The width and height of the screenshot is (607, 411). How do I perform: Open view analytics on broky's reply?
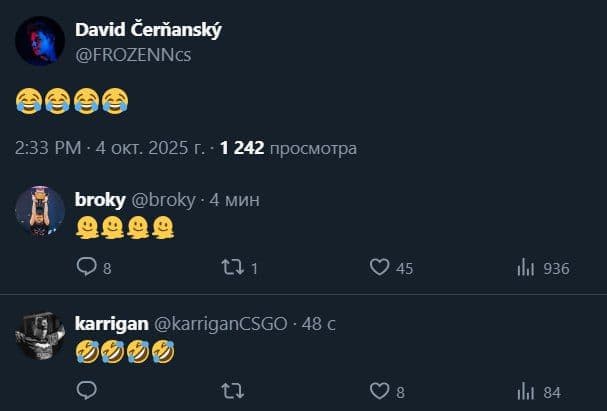[525, 267]
